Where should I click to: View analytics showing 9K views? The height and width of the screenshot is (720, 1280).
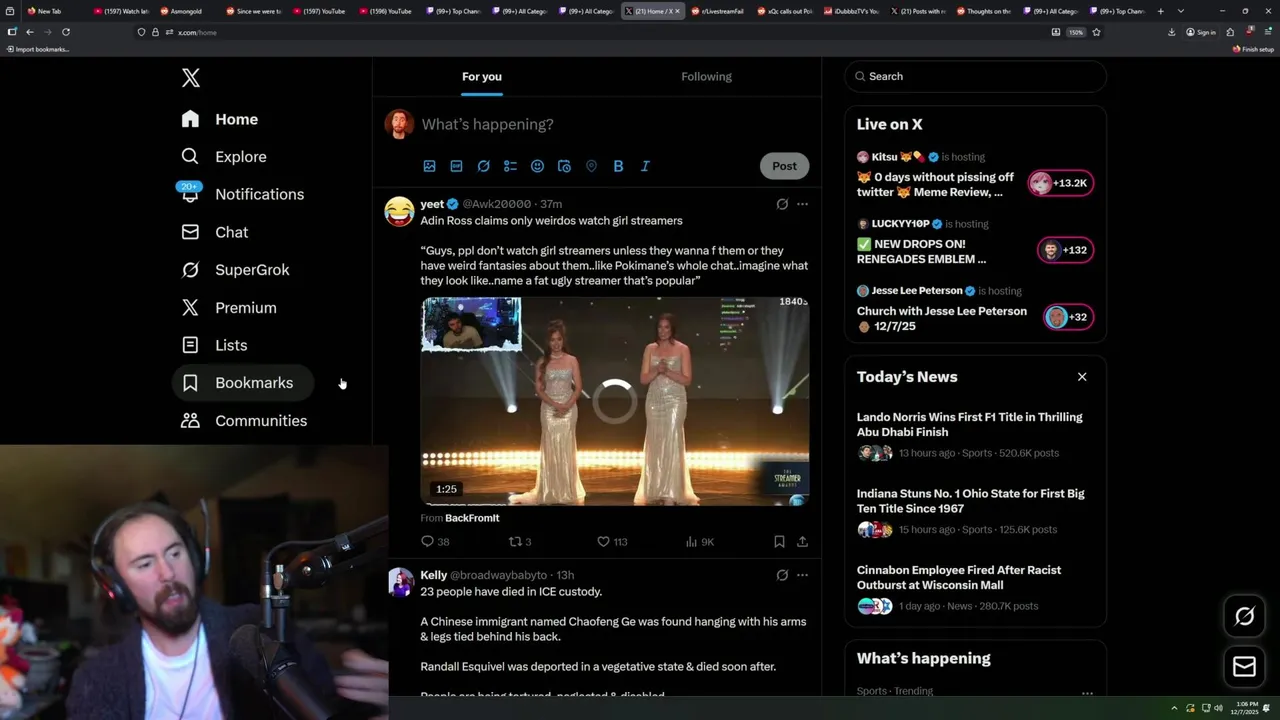click(699, 541)
